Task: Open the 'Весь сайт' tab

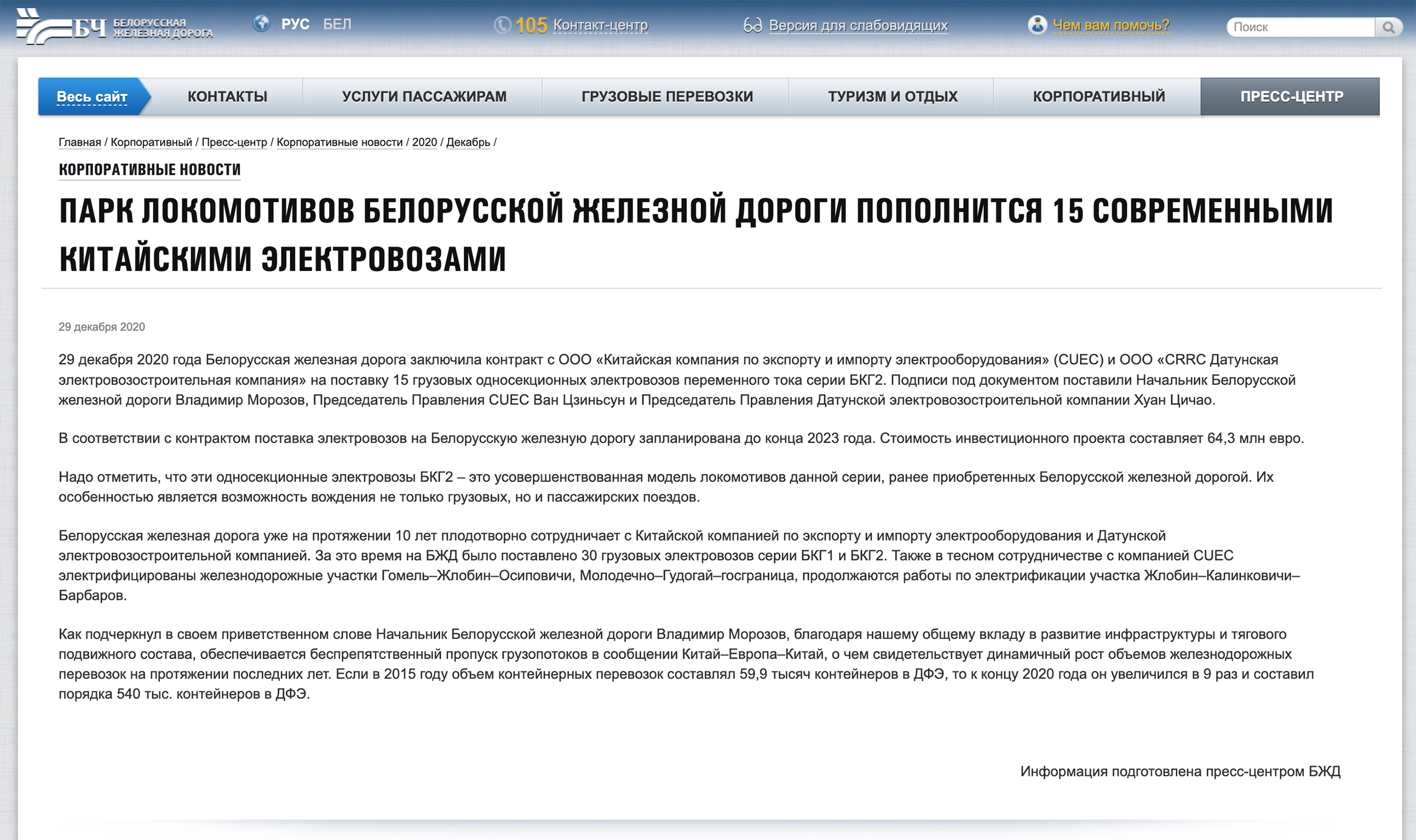Action: coord(92,96)
